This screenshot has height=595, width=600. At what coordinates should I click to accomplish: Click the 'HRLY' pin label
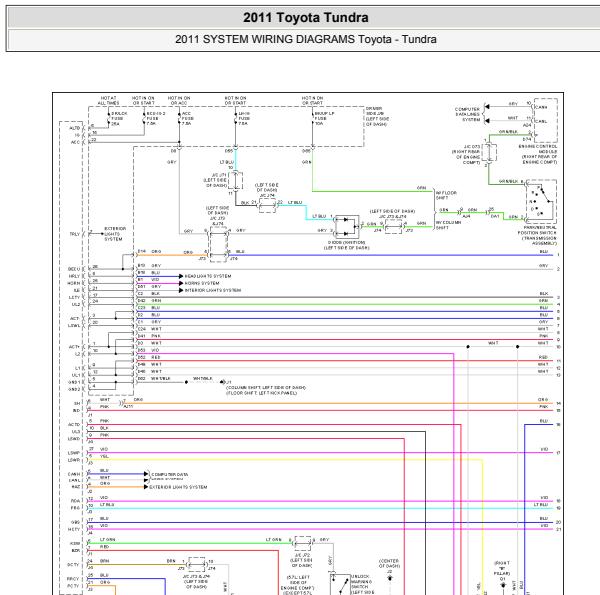coord(74,276)
